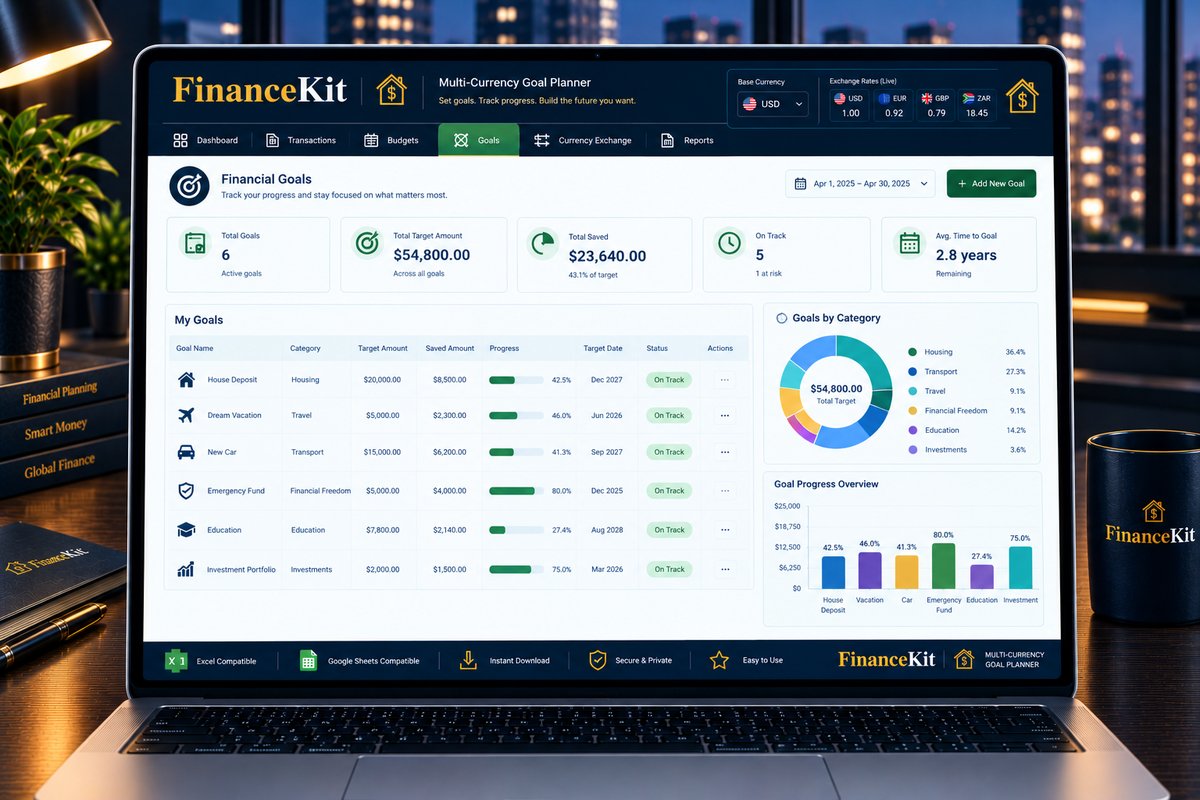Go to the Budgets tab
1200x800 pixels.
tap(391, 140)
